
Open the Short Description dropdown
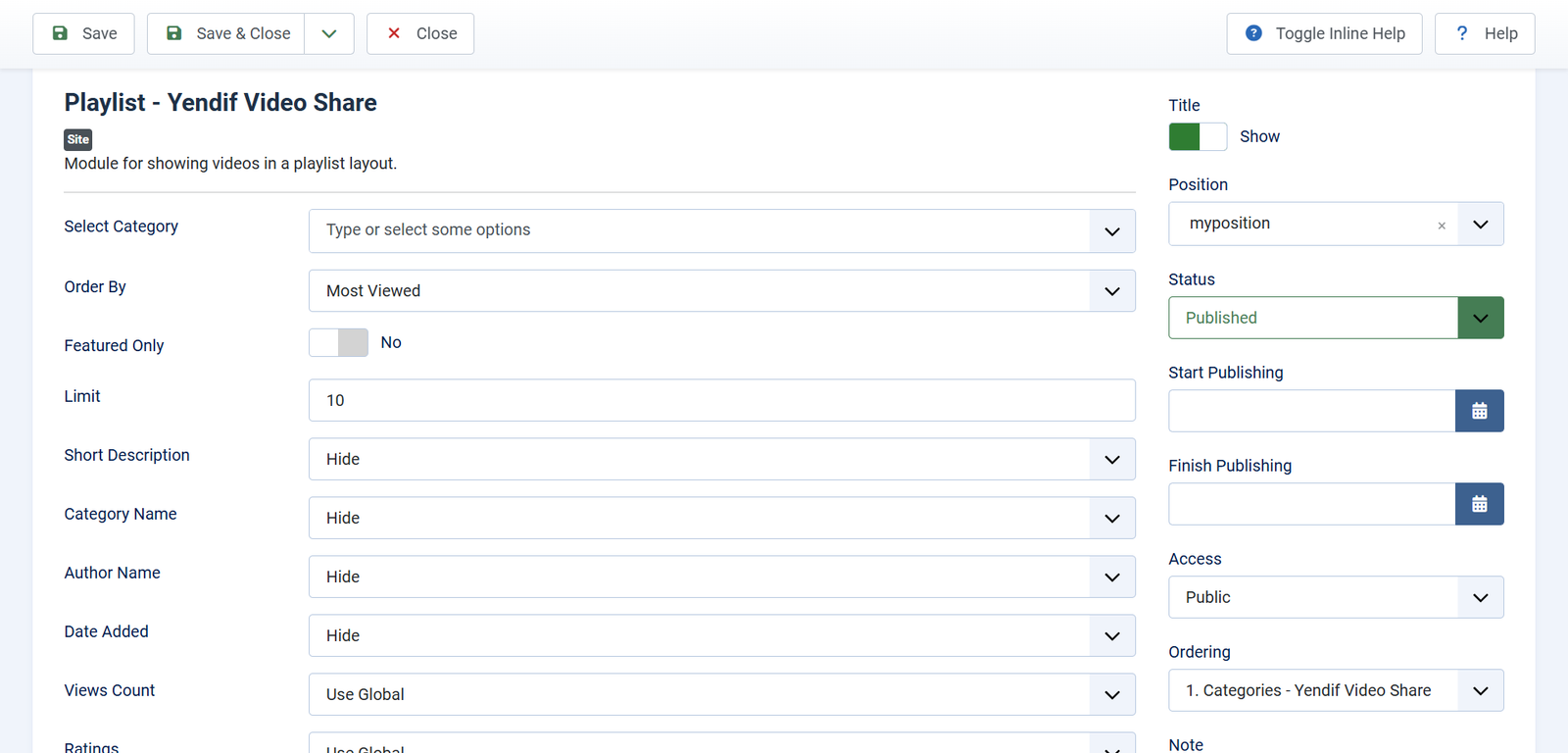722,459
